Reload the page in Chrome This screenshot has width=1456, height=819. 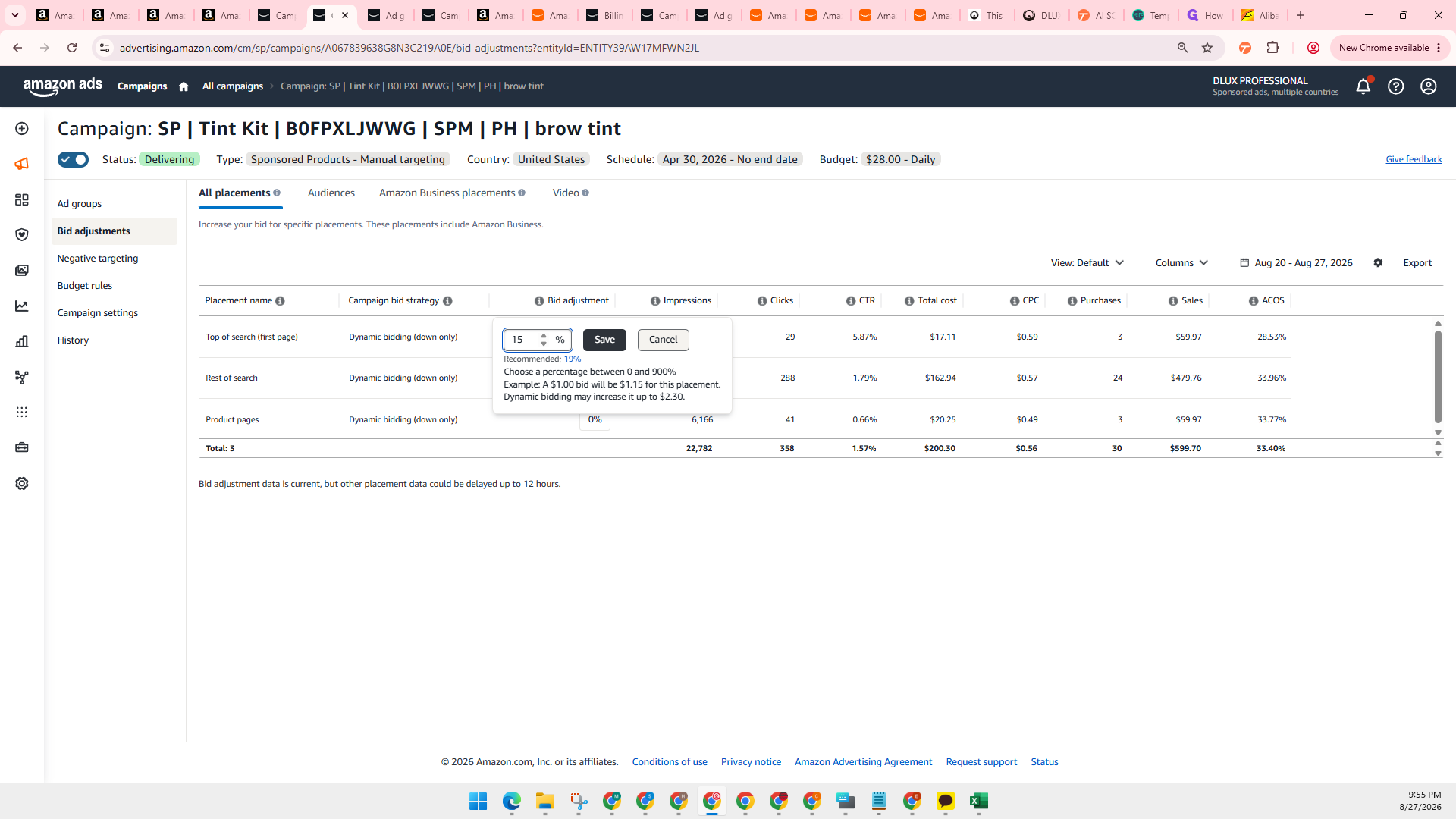72,48
